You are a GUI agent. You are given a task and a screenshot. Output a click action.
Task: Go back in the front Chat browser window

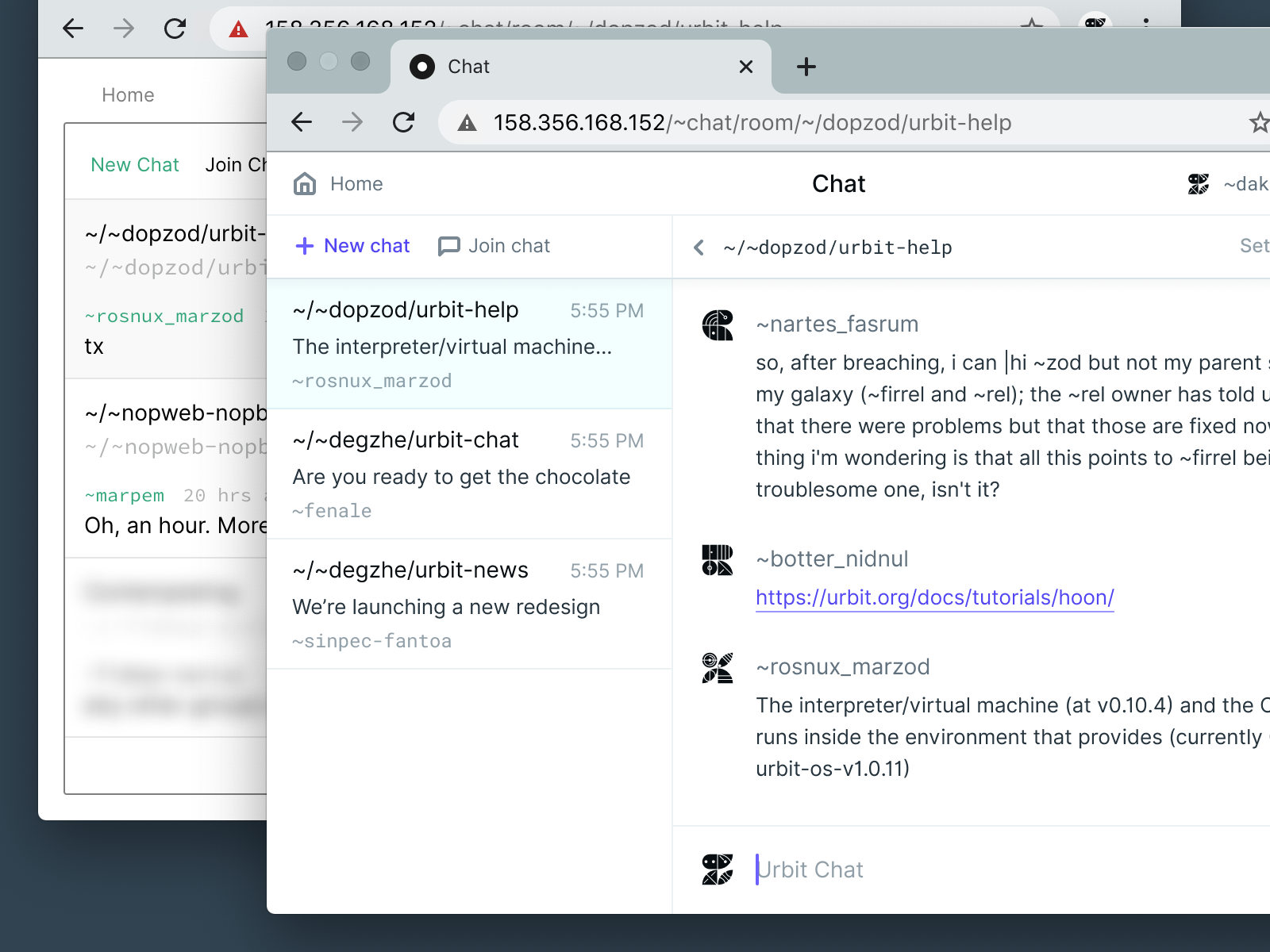point(302,122)
